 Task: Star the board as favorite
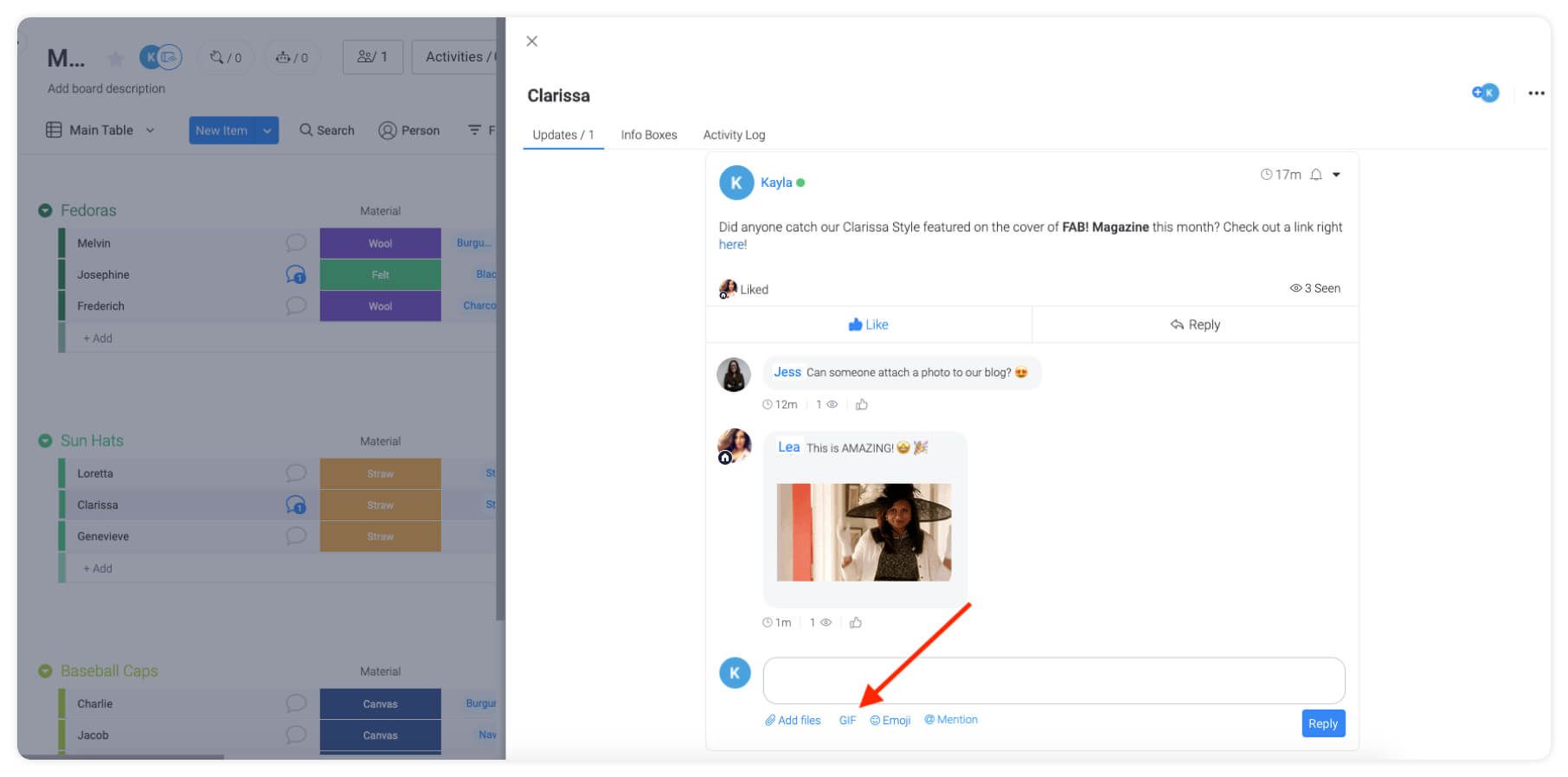click(x=115, y=59)
